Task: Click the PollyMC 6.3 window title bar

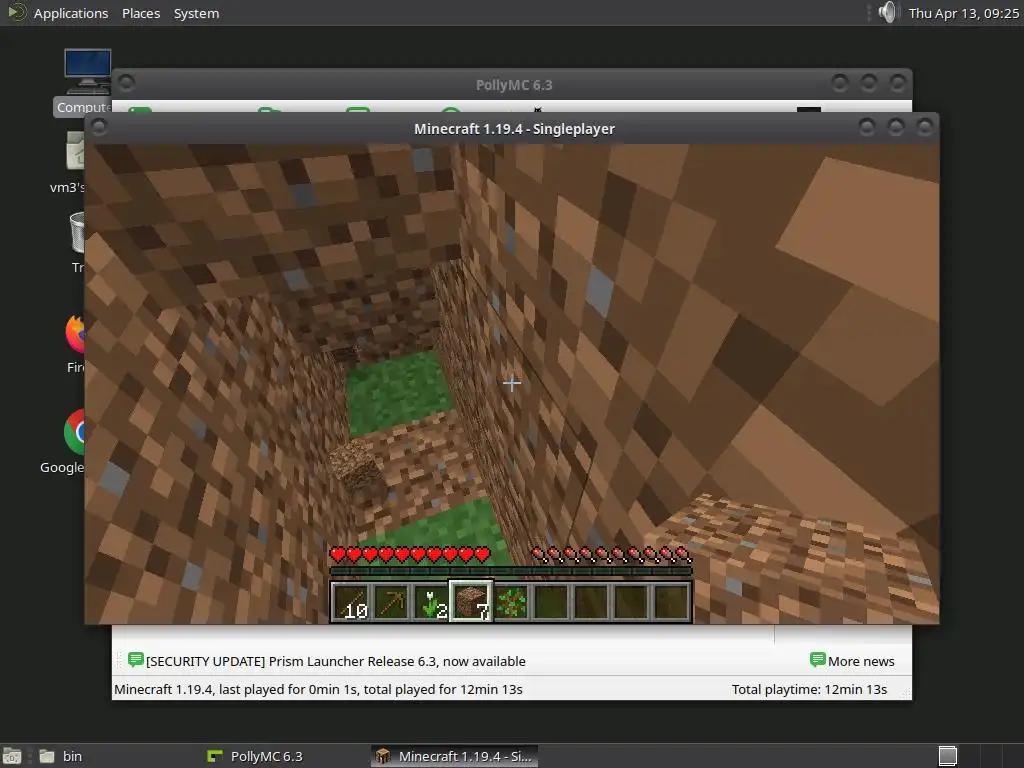Action: coord(514,84)
